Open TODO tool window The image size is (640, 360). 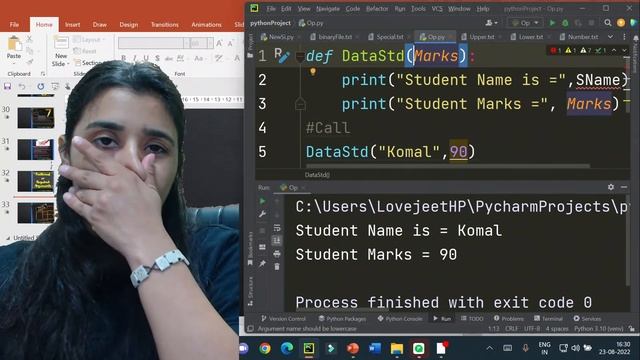(x=472, y=318)
